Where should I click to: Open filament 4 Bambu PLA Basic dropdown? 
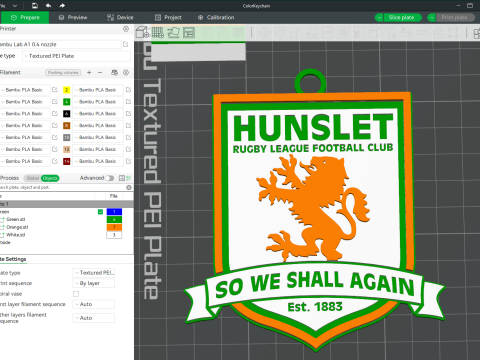tap(98, 102)
